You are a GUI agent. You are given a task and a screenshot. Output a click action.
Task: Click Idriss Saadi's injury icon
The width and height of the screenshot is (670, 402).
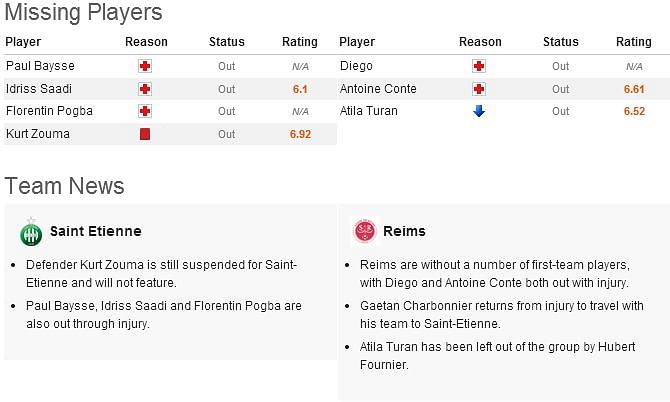click(x=145, y=89)
